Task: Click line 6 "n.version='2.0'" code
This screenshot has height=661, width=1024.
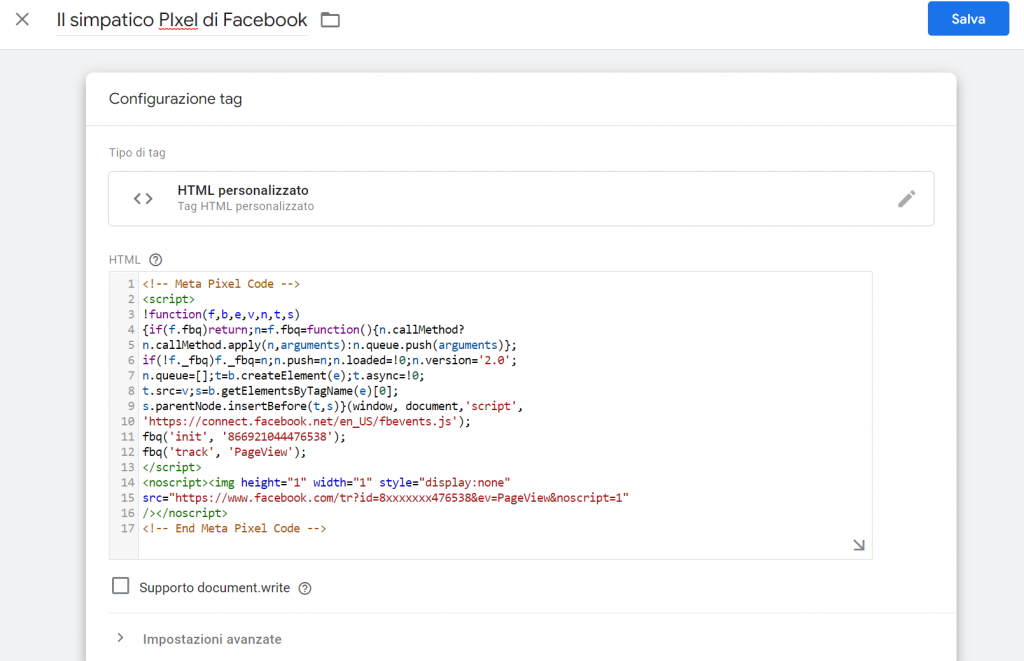Action: pyautogui.click(x=330, y=361)
